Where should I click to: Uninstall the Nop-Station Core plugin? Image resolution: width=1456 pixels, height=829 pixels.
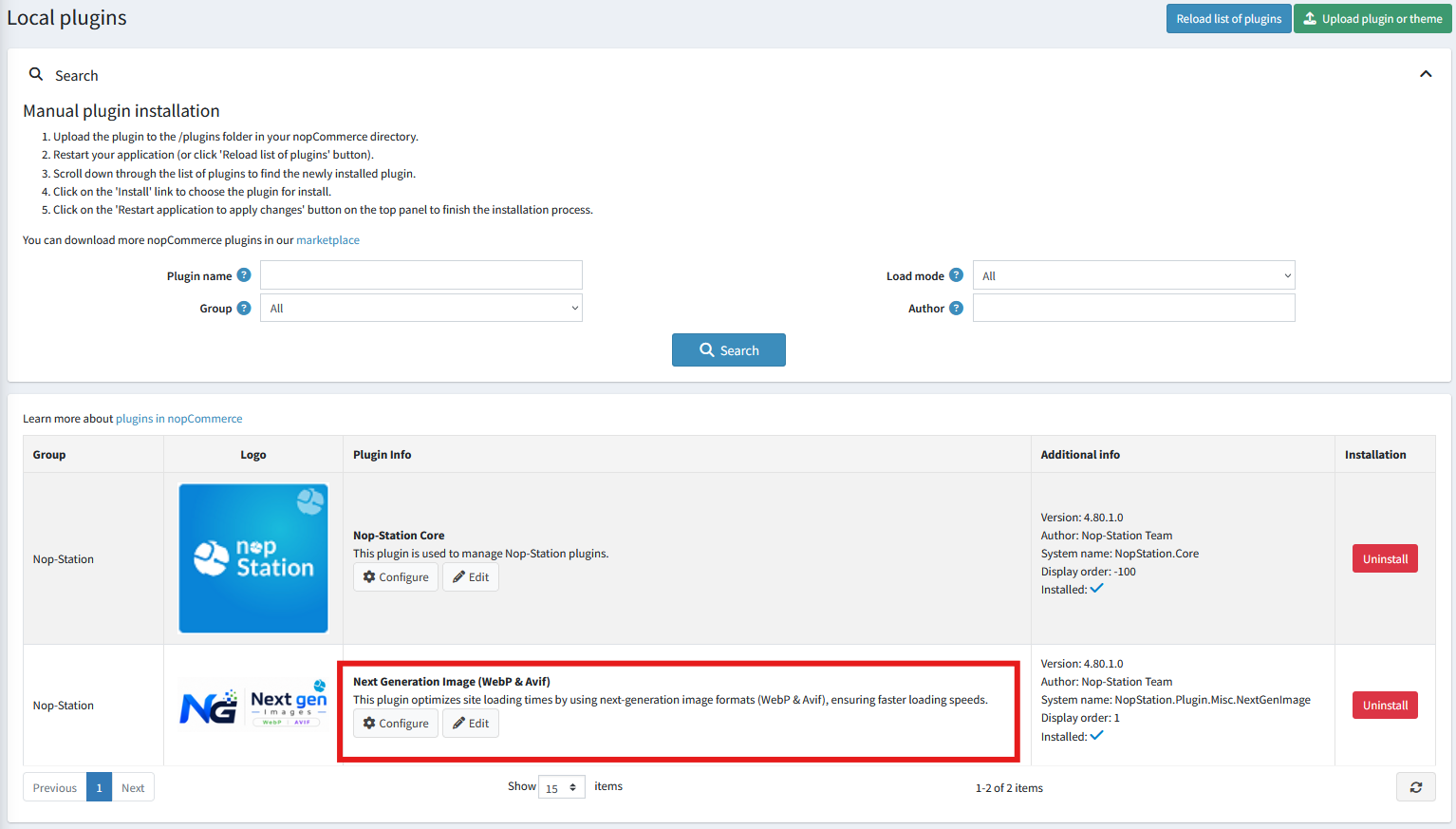coord(1385,559)
